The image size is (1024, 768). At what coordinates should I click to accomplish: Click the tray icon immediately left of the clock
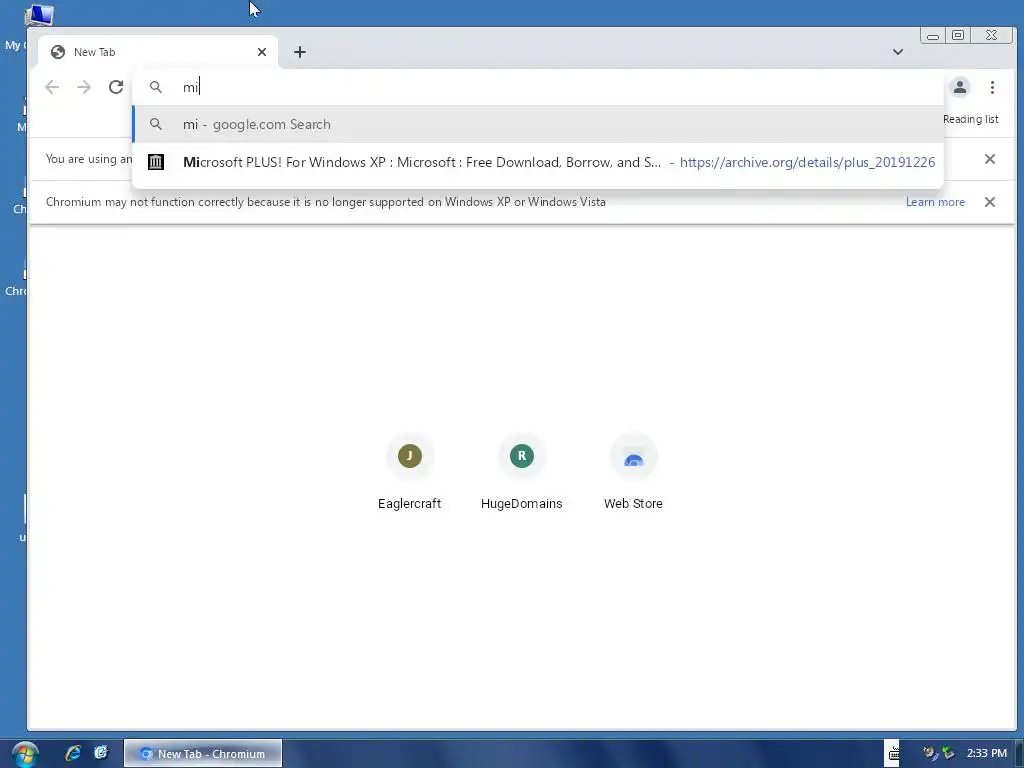click(948, 753)
